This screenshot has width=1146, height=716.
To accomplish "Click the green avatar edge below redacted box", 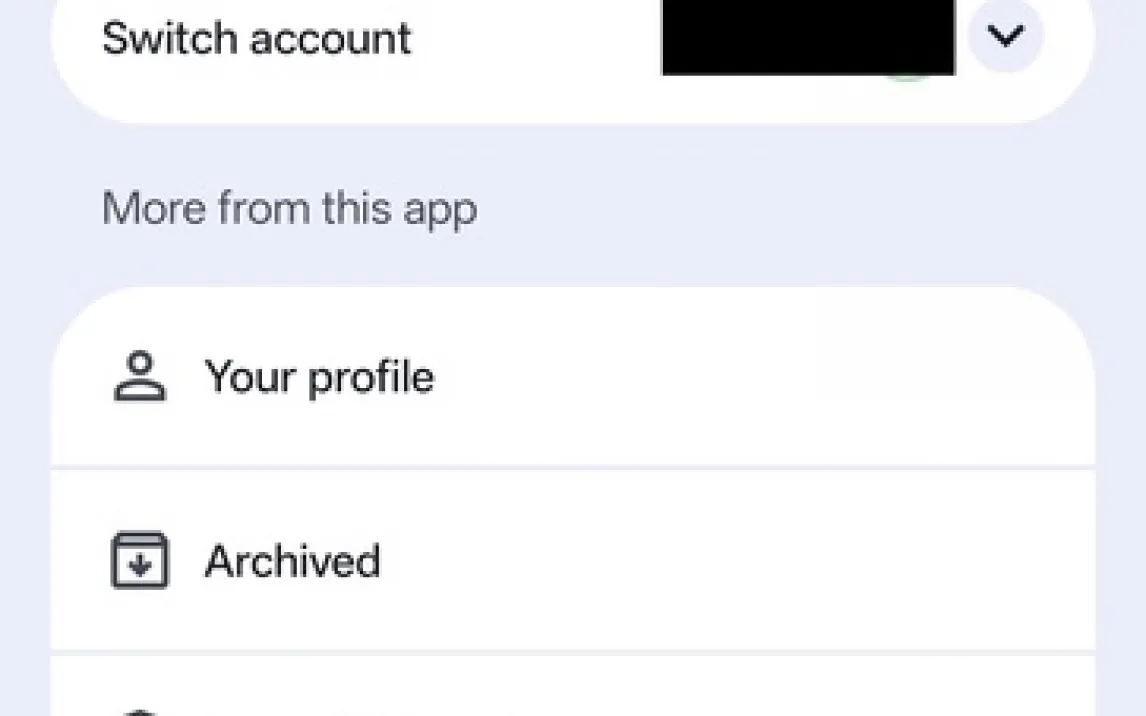I will coord(907,77).
